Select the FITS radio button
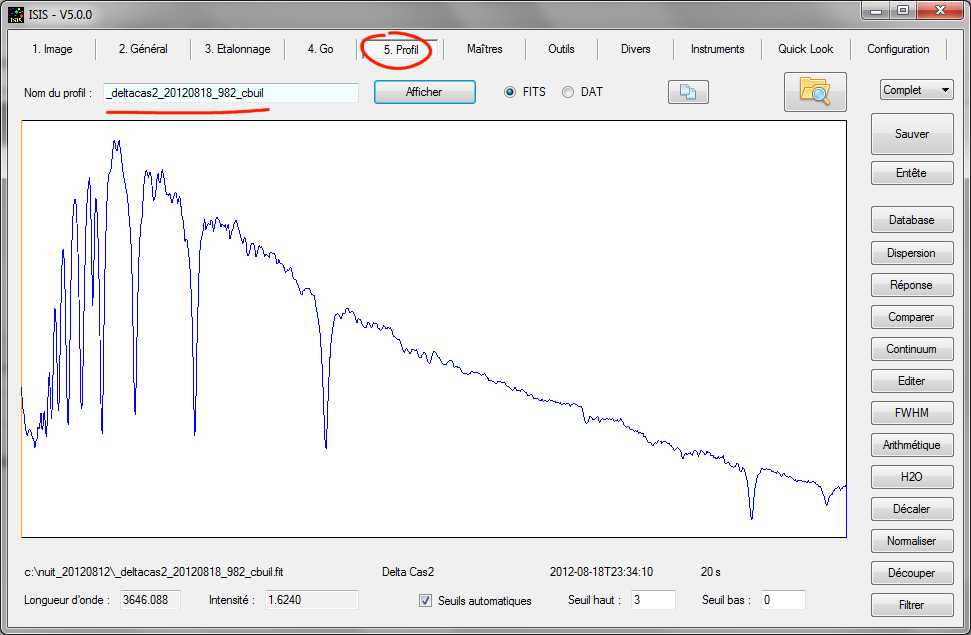This screenshot has width=971, height=635. [510, 92]
